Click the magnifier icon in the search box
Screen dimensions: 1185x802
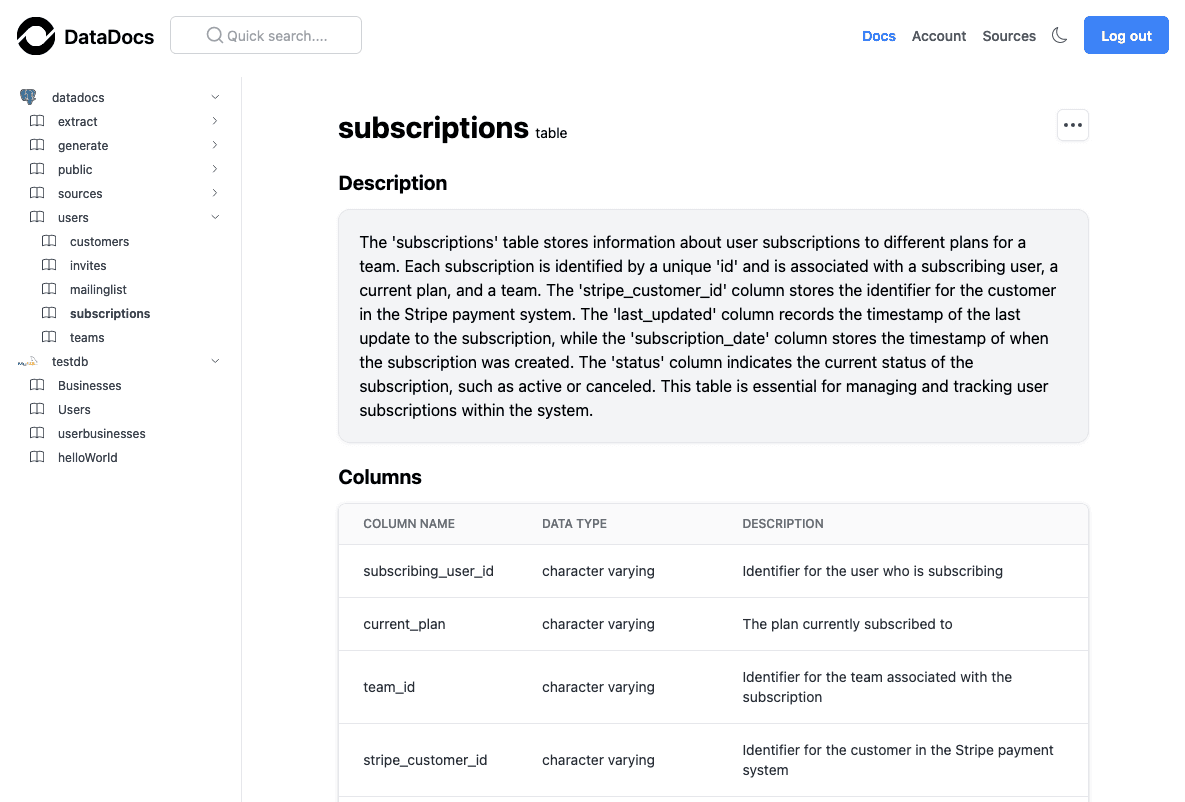pyautogui.click(x=213, y=34)
